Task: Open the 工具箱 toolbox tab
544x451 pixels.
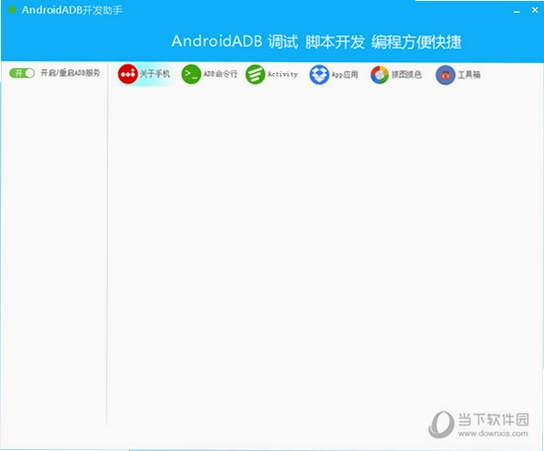Action: 458,75
